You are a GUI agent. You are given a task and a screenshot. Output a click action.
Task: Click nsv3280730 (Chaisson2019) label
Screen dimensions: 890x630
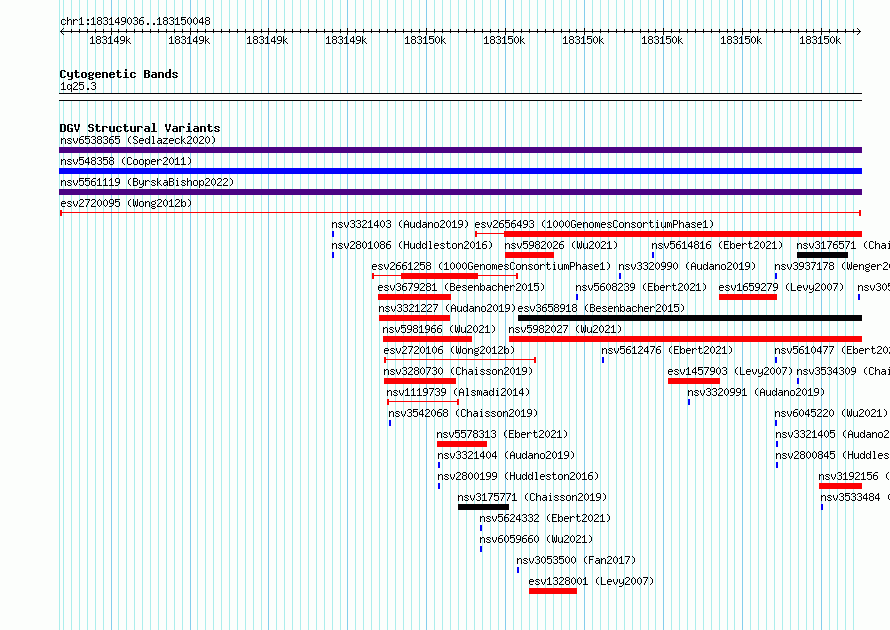pyautogui.click(x=458, y=371)
